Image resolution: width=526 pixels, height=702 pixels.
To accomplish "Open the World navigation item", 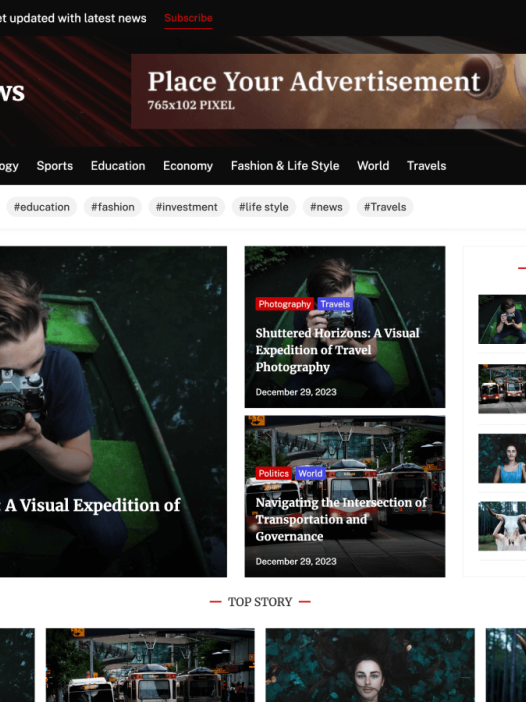I will (x=373, y=166).
